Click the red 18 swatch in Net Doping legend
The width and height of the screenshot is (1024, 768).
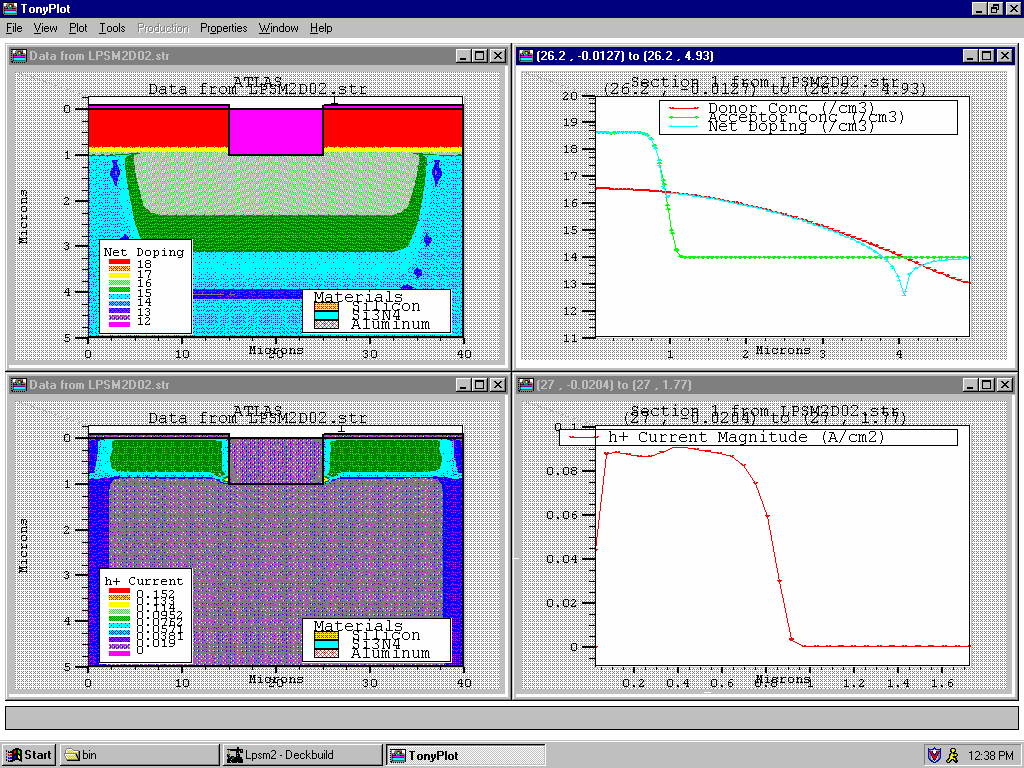tap(119, 262)
